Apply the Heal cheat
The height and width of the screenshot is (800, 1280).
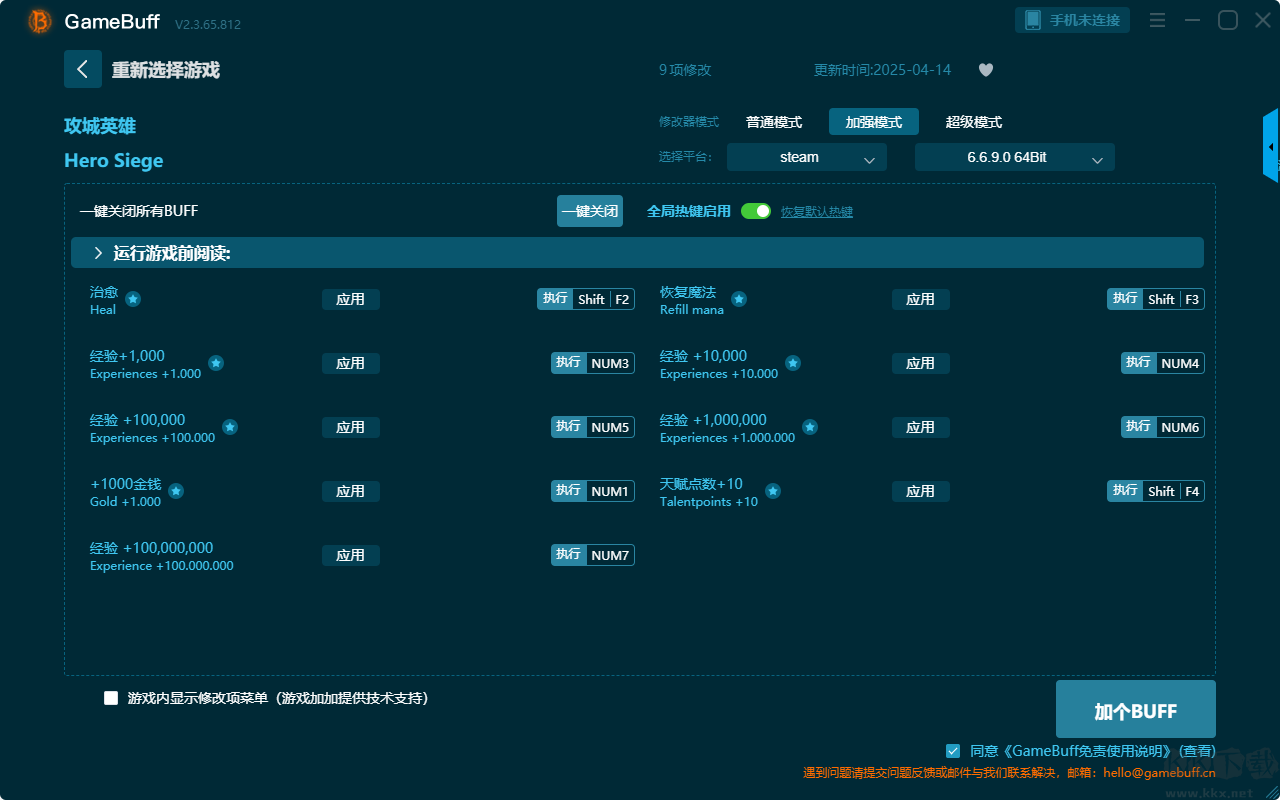[351, 299]
